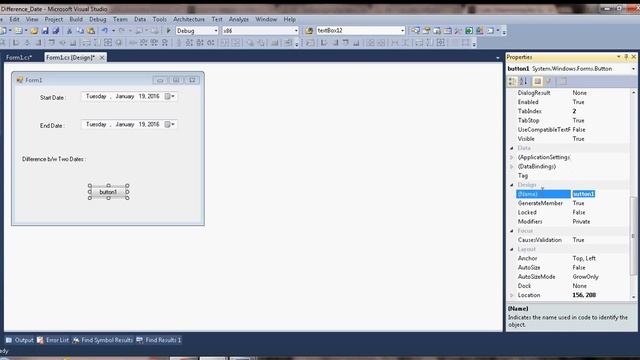Click the green Start Page toolbar icon
Viewport: 640px width, 360px height.
click(x=469, y=31)
